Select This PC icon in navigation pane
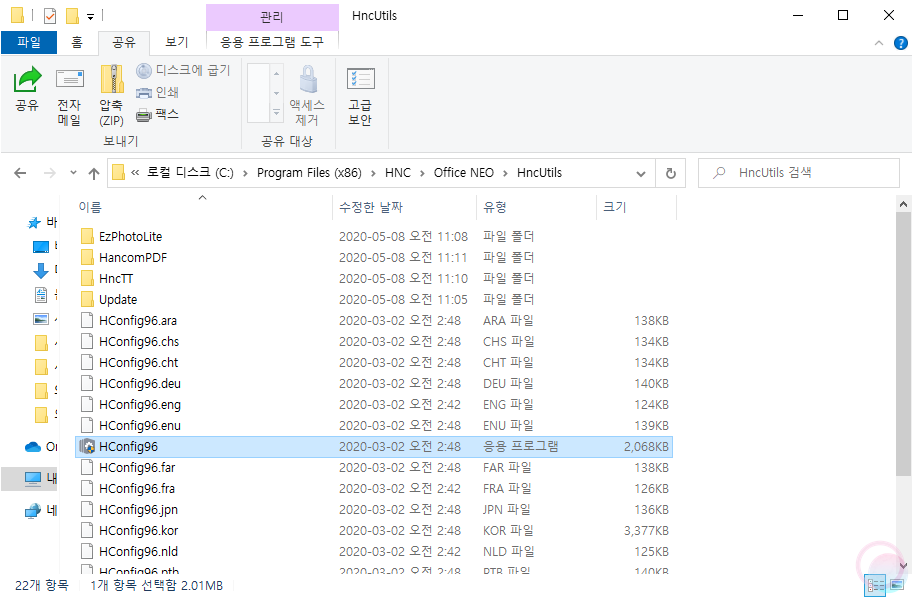 [33, 478]
